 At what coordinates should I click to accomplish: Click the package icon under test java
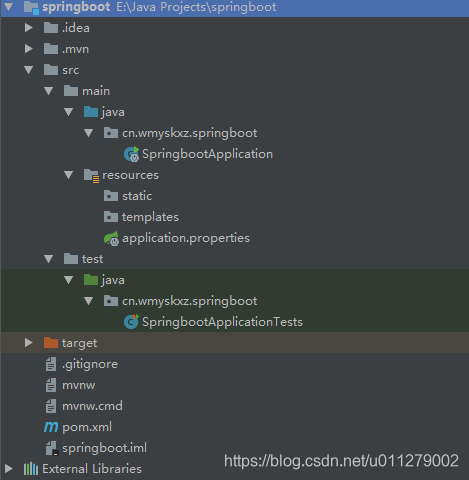point(111,301)
